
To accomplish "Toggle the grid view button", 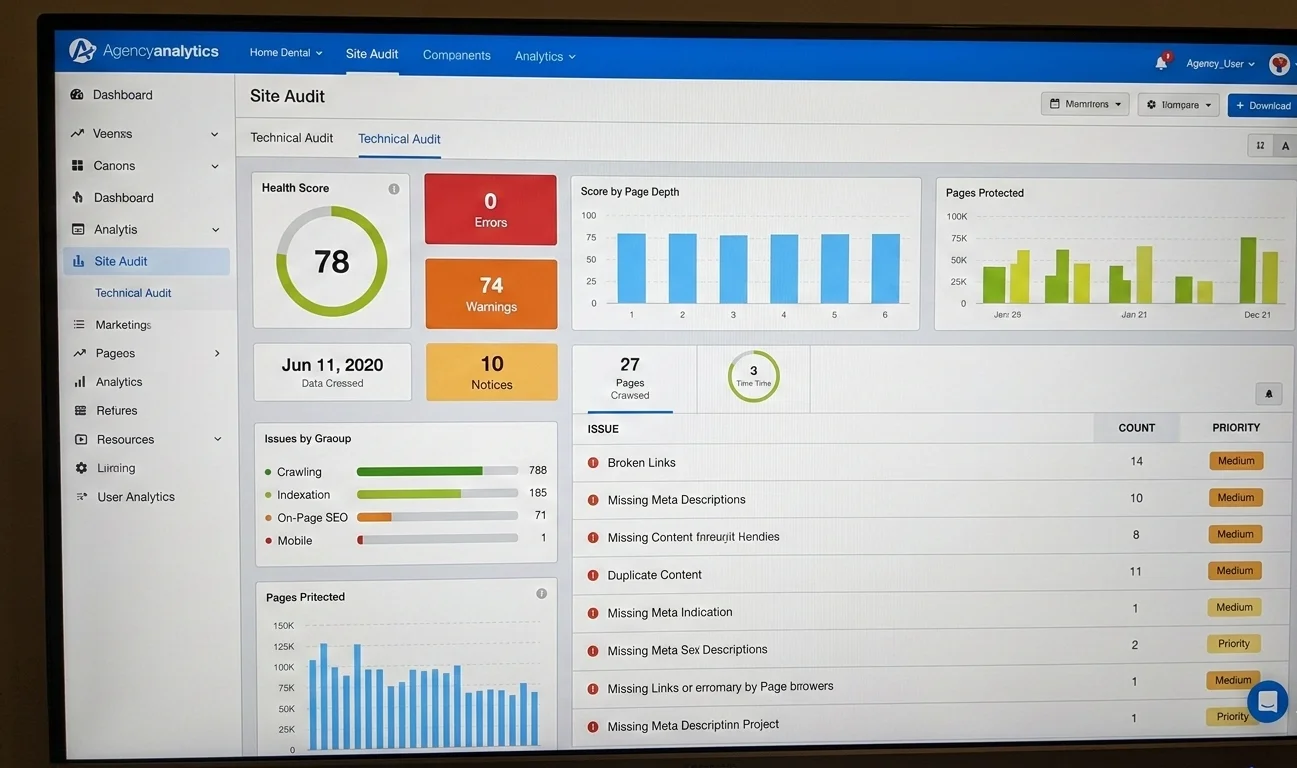I will (x=1260, y=146).
